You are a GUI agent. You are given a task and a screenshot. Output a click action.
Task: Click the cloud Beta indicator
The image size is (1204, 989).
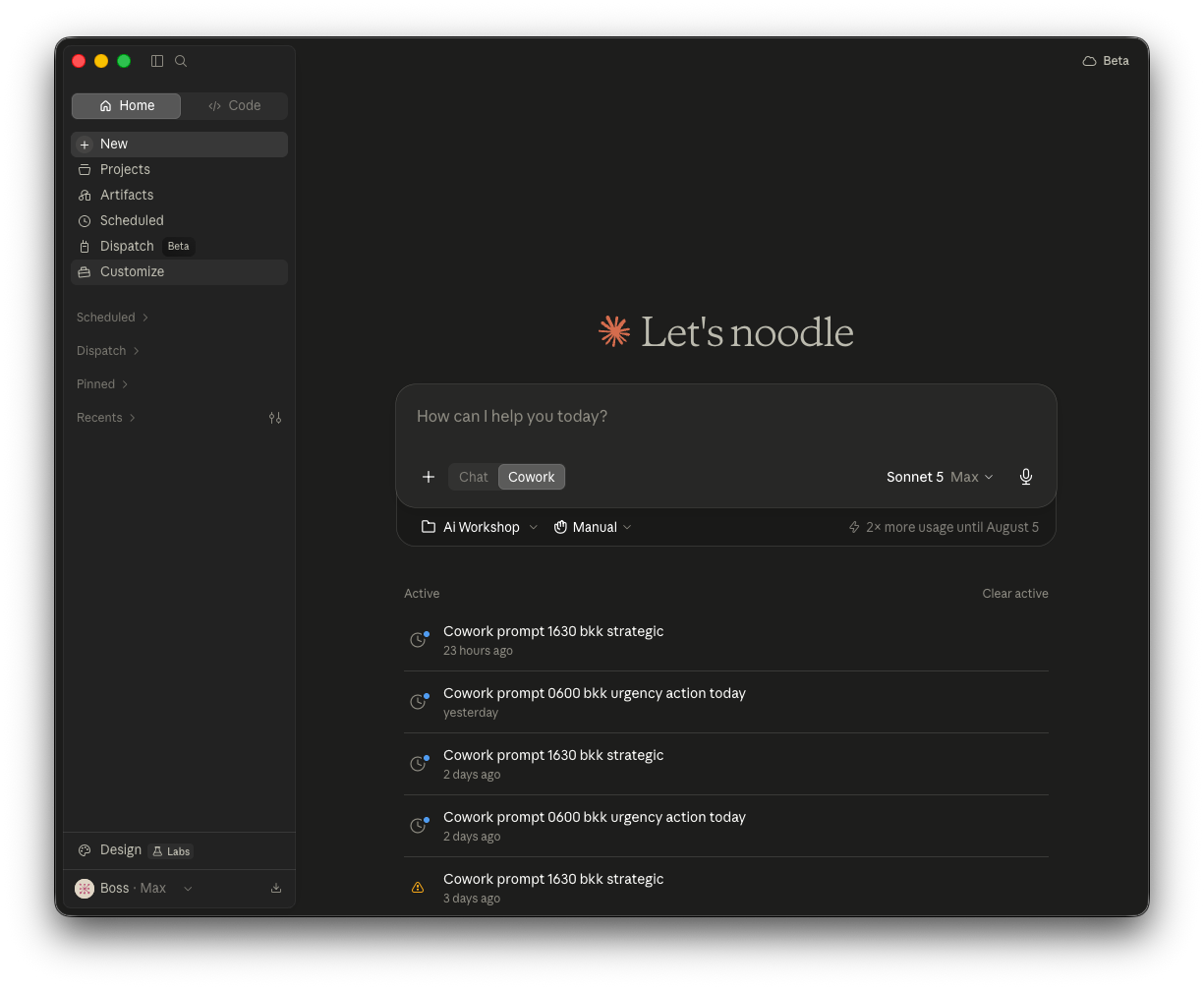click(1106, 61)
